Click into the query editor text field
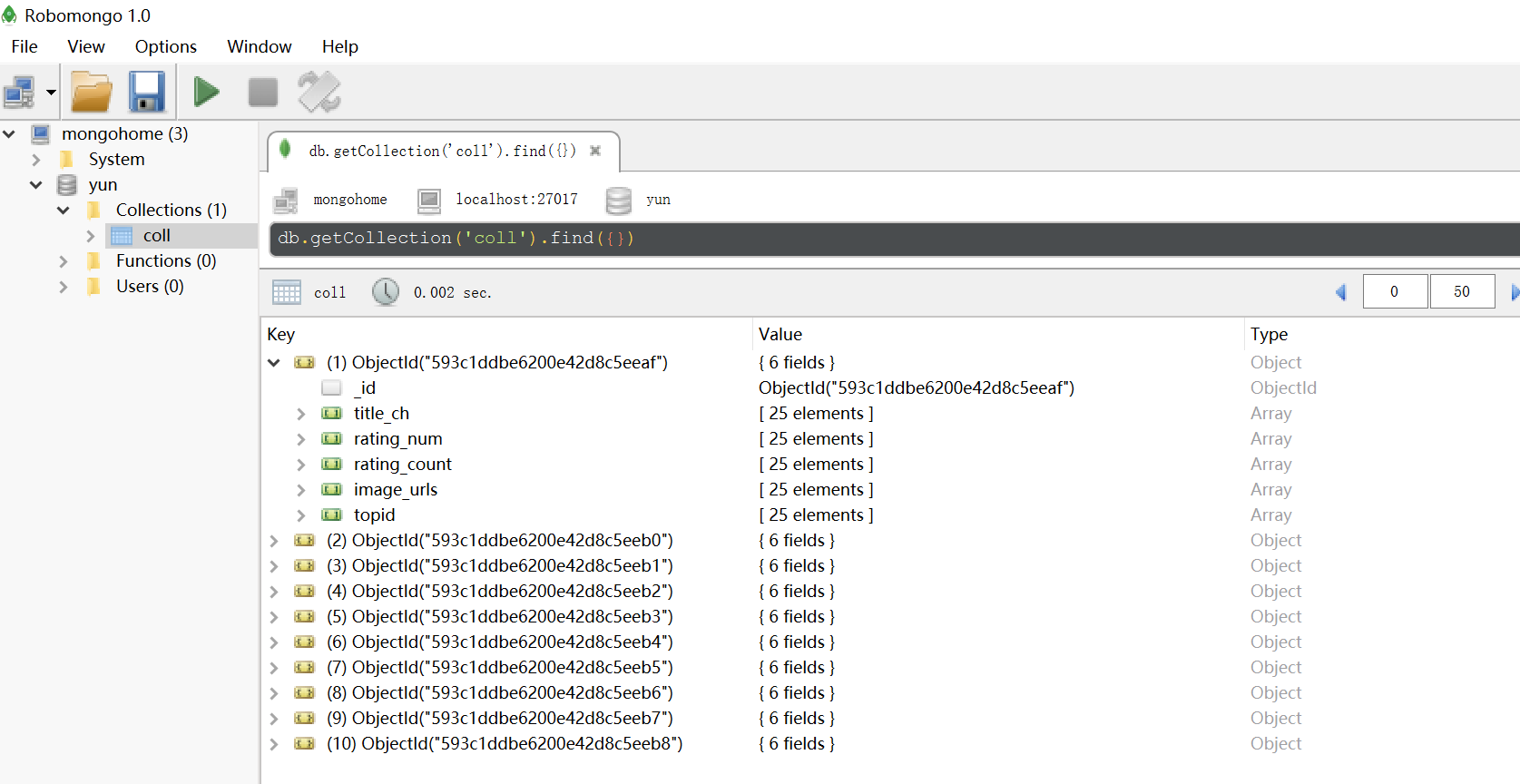 click(894, 238)
